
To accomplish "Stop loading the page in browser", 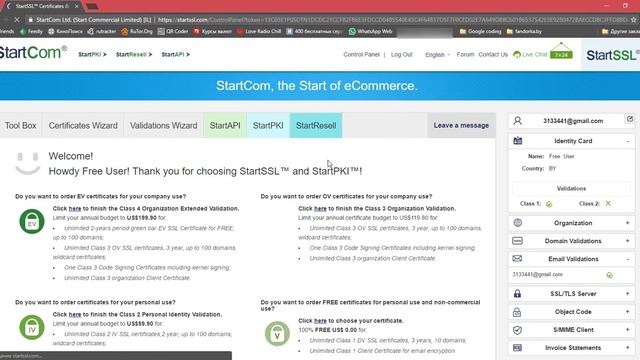I will 17,20.
